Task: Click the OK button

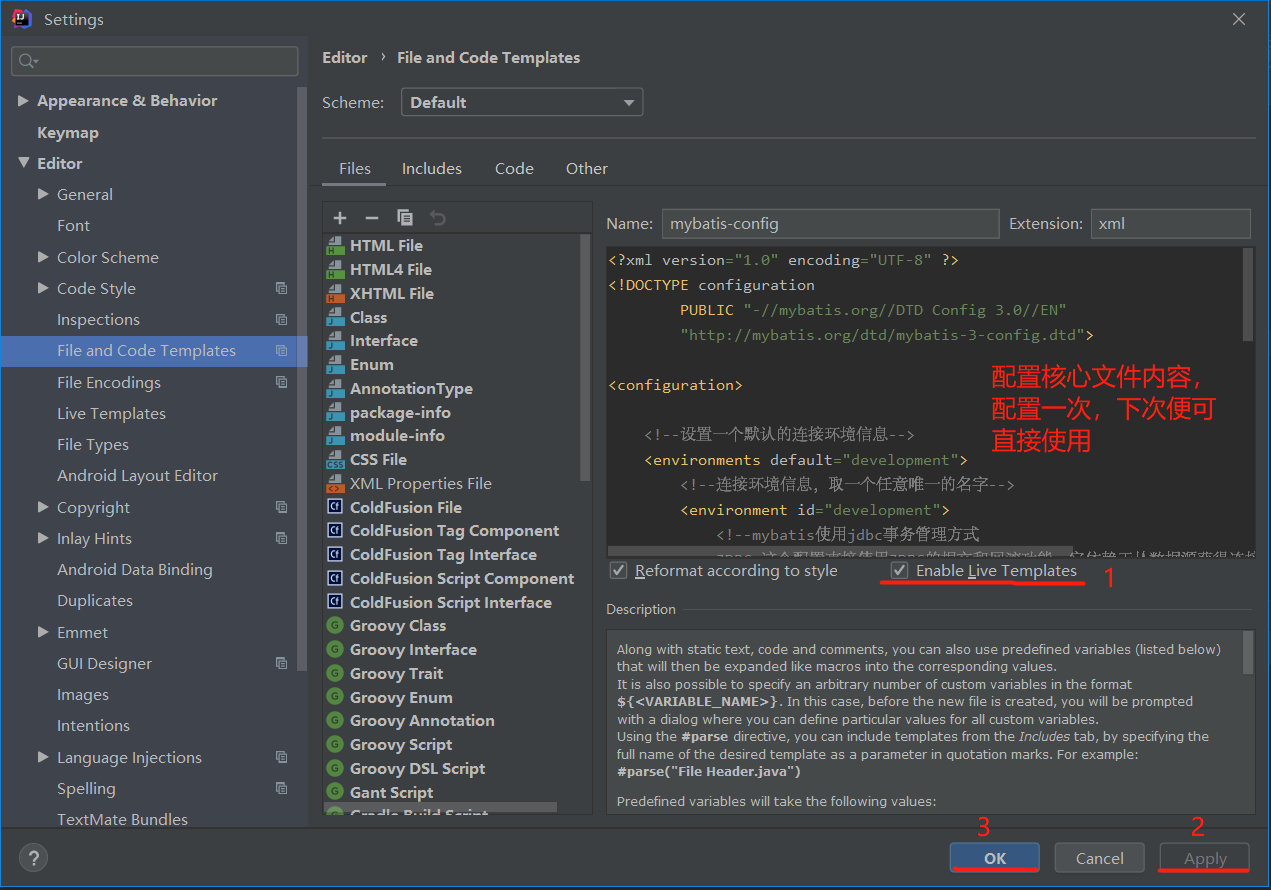Action: click(x=995, y=858)
